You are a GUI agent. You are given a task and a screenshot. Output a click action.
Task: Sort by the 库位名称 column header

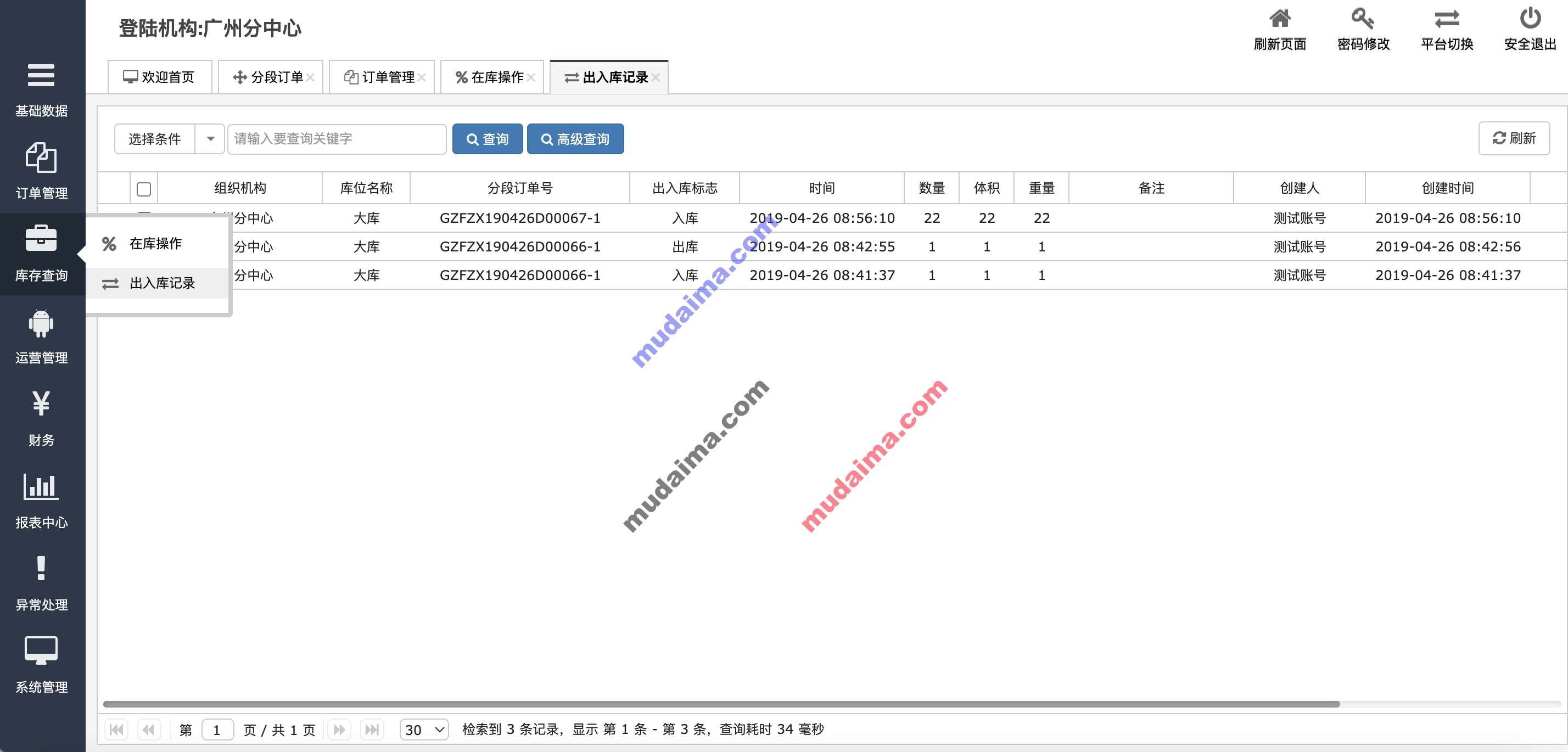coord(366,188)
